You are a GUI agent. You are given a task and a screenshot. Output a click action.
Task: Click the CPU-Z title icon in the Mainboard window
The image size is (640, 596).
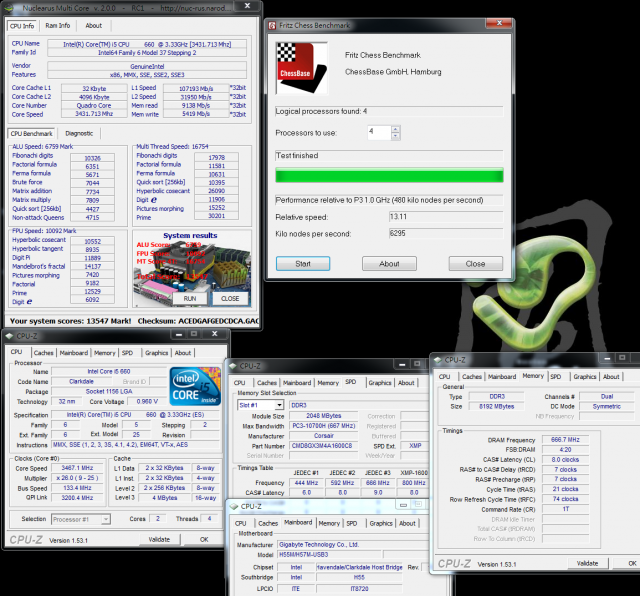click(234, 506)
